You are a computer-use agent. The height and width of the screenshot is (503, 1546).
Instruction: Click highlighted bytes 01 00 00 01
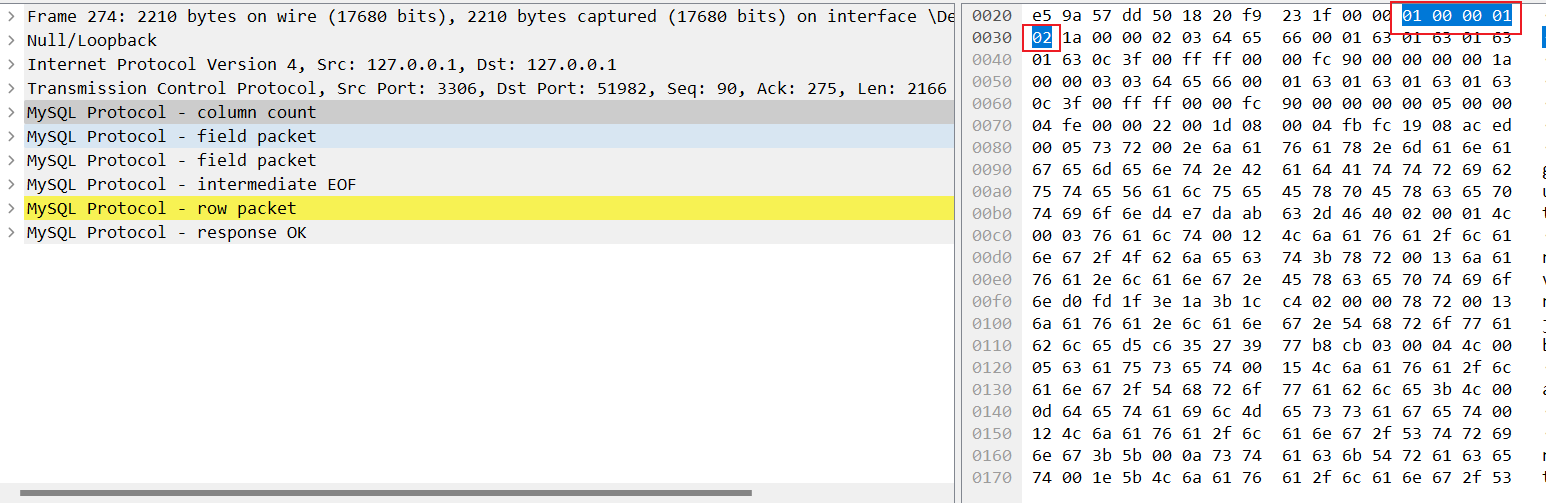point(1456,17)
